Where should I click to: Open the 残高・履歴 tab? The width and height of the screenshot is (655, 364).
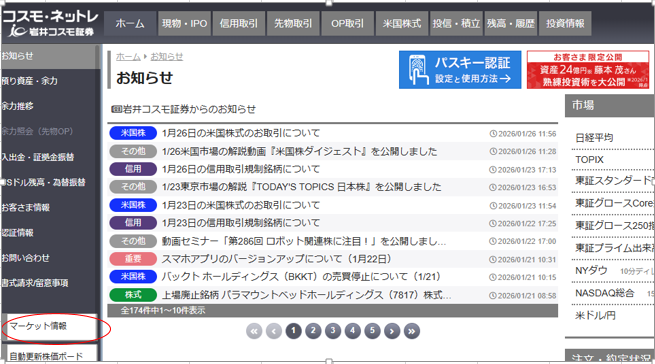[510, 23]
